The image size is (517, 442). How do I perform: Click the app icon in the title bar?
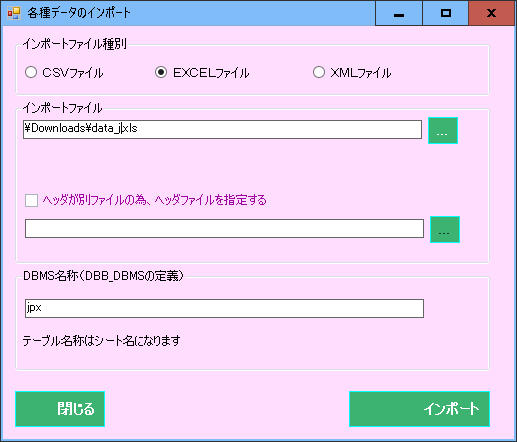click(x=14, y=13)
